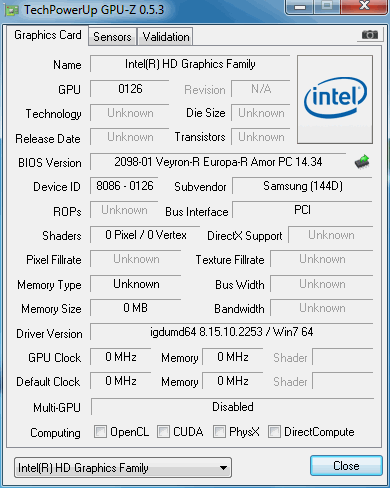Click the Computing label
The width and height of the screenshot is (390, 488).
click(55, 433)
